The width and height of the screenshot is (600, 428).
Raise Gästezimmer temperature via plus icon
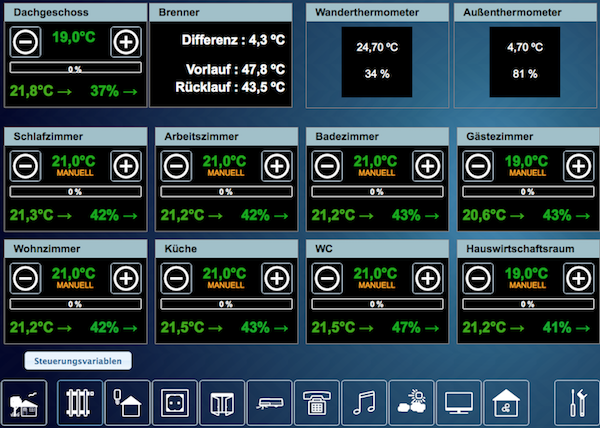pyautogui.click(x=579, y=166)
